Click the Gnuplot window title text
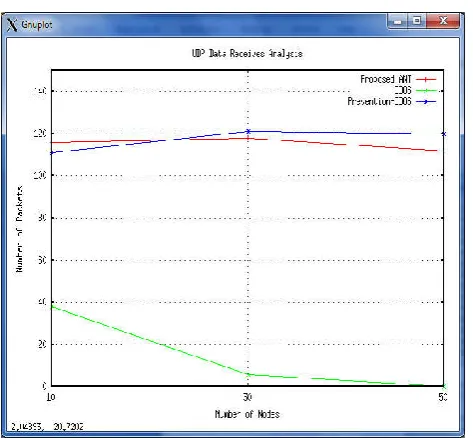Viewport: 473px width, 438px height. coord(37,25)
